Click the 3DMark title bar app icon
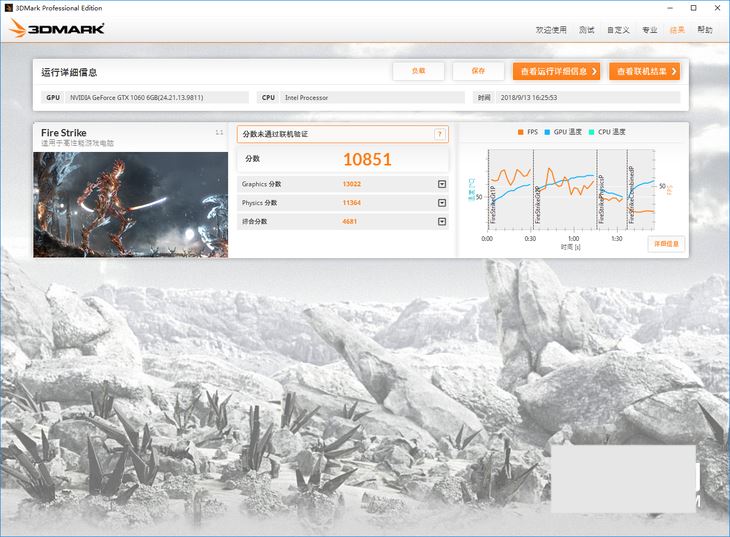This screenshot has height=537, width=730. coord(8,7)
